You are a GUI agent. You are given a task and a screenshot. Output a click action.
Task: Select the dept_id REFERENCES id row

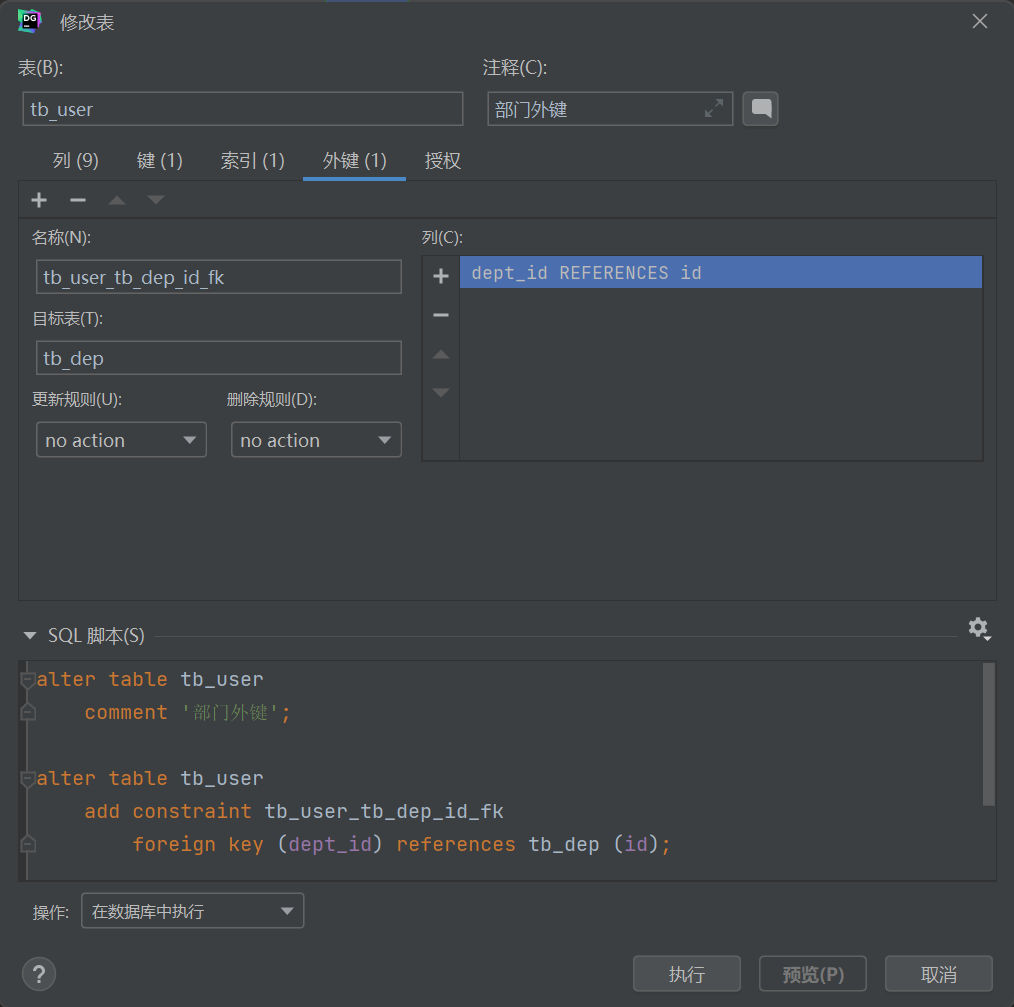coord(720,273)
